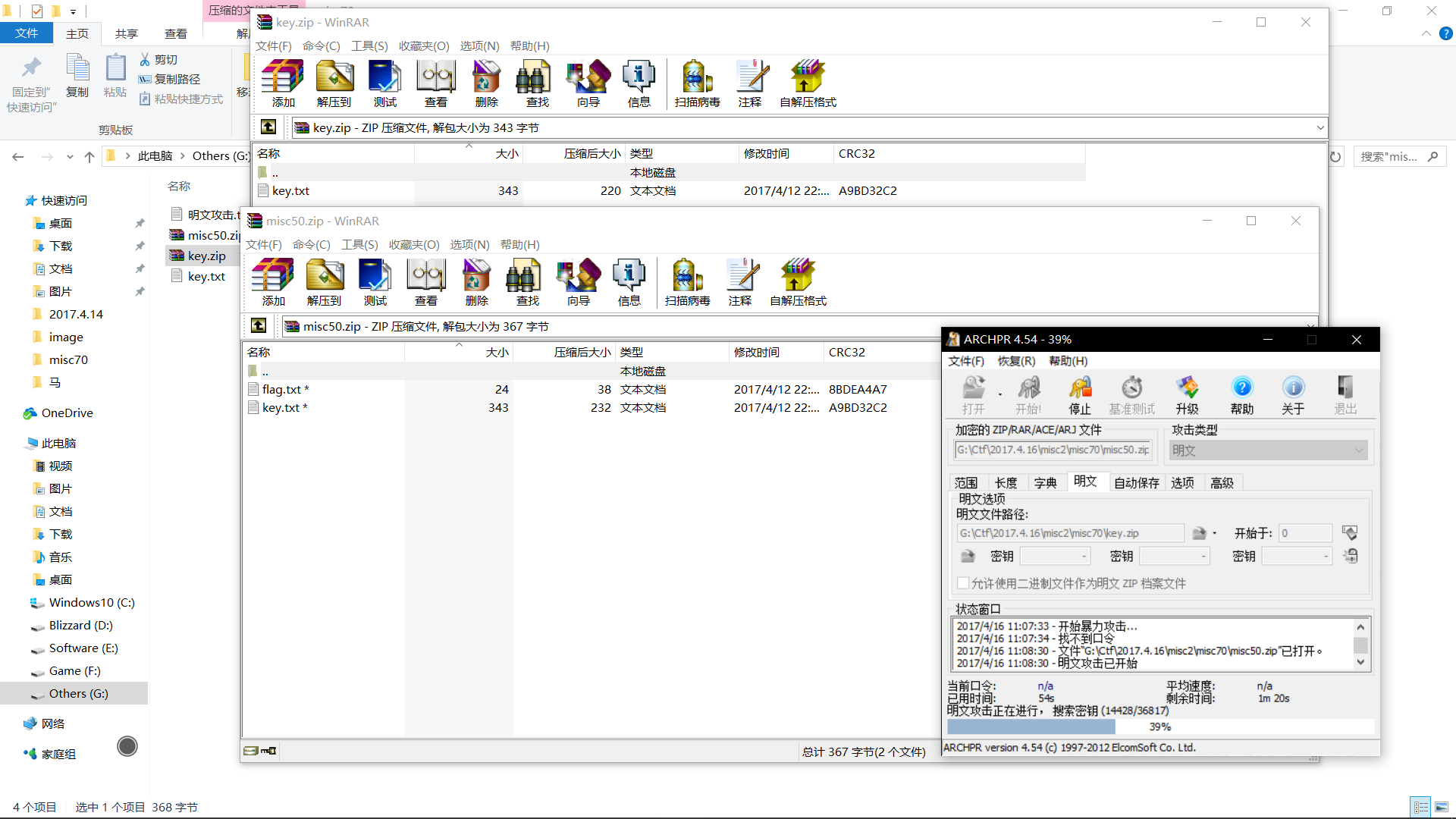Select flag.txt in the misc50.zip file list

coord(281,389)
